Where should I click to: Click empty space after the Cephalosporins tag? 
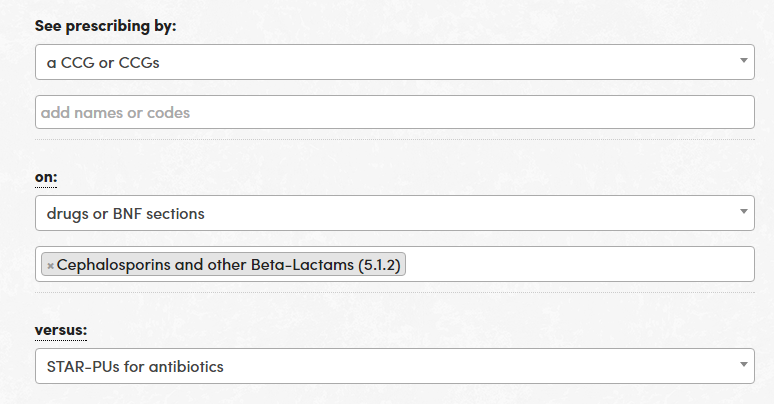coord(580,265)
